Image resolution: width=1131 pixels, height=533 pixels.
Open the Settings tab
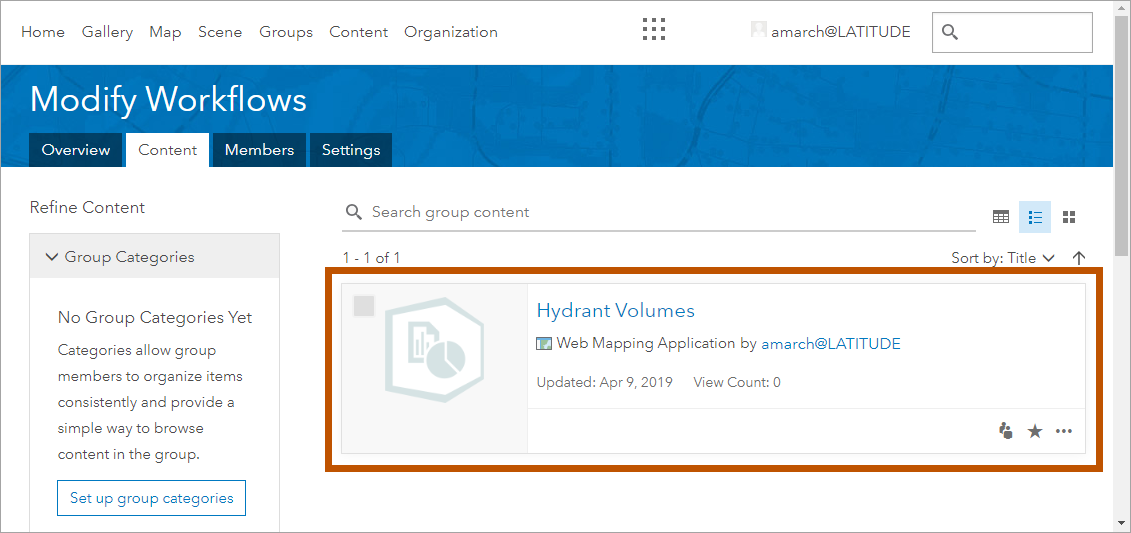point(350,150)
